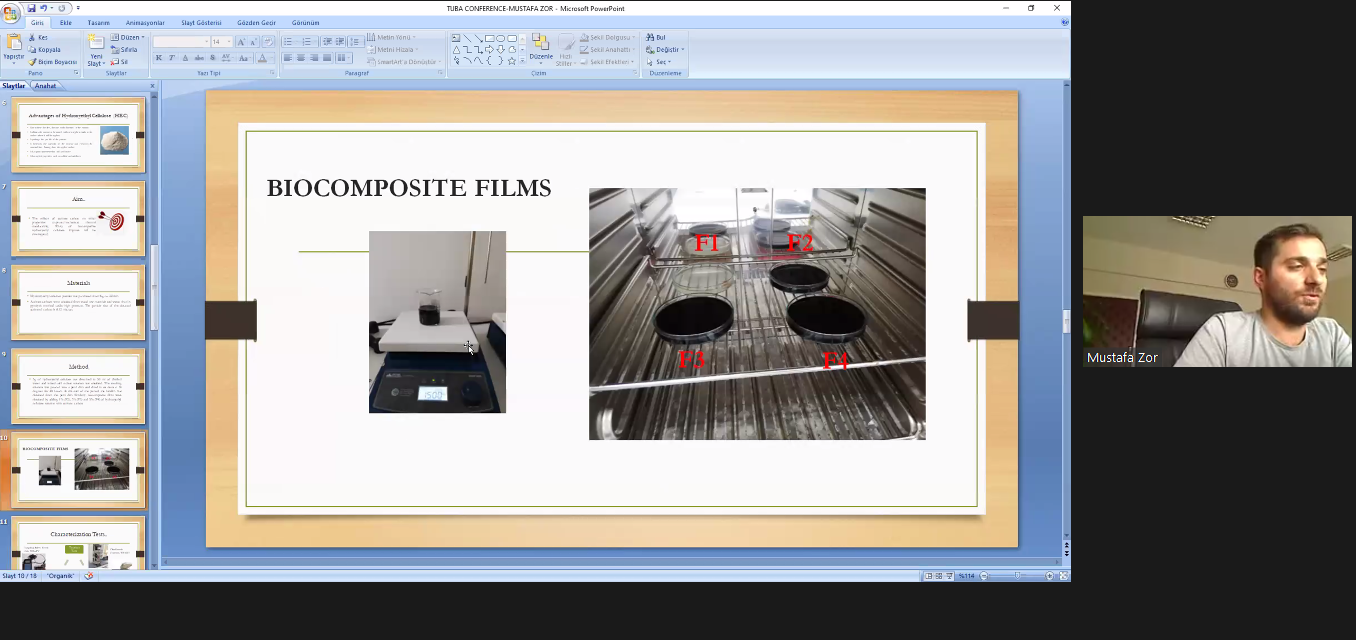
Task: Open the font size dropdown
Action: pyautogui.click(x=229, y=42)
